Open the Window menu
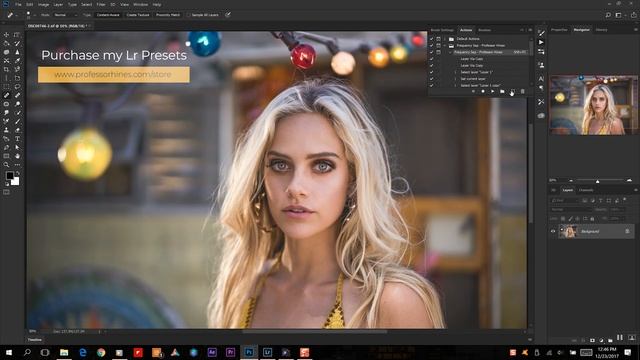The width and height of the screenshot is (640, 360). pyautogui.click(x=141, y=4)
